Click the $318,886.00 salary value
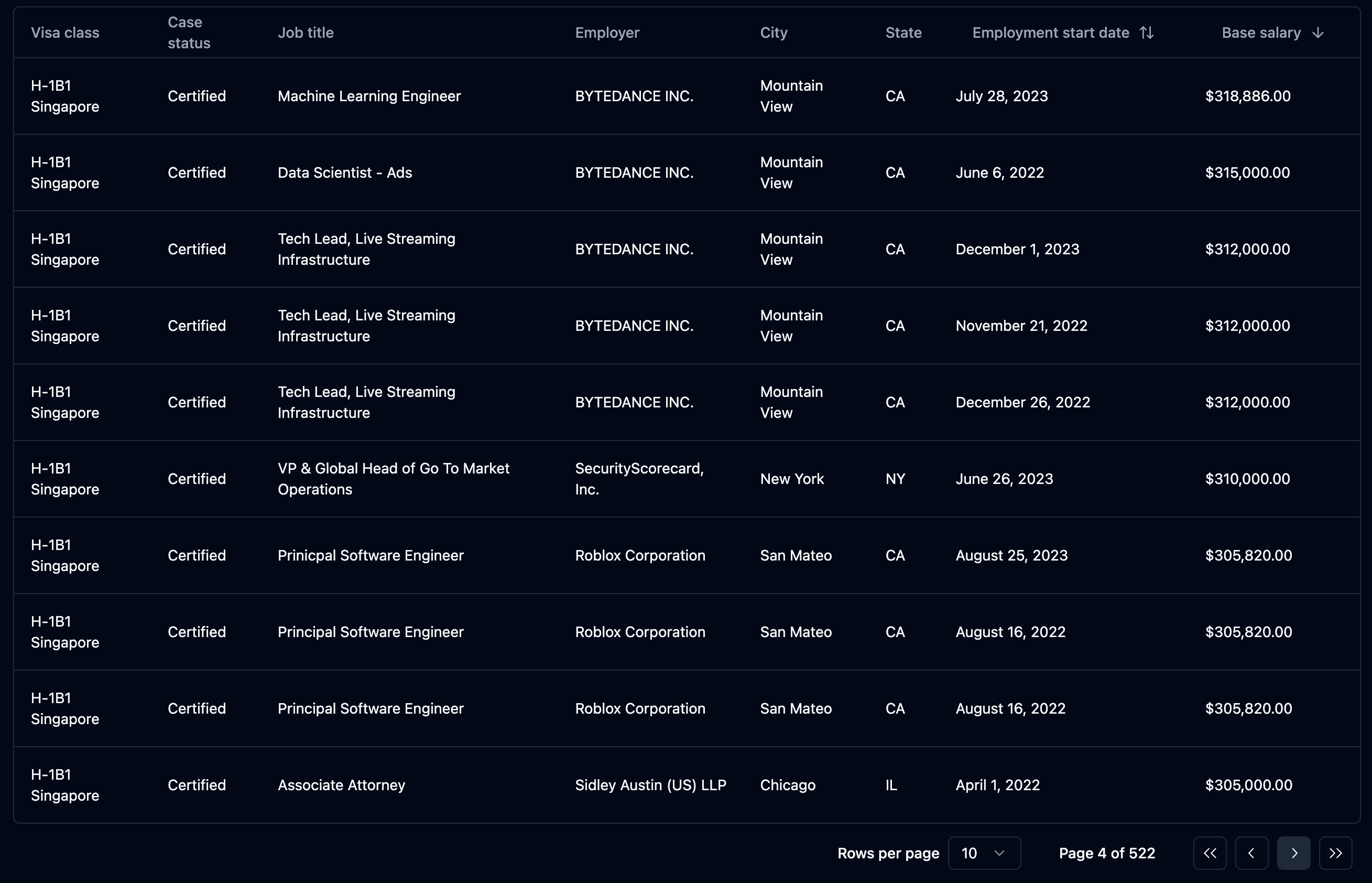Image resolution: width=1372 pixels, height=883 pixels. click(x=1248, y=96)
